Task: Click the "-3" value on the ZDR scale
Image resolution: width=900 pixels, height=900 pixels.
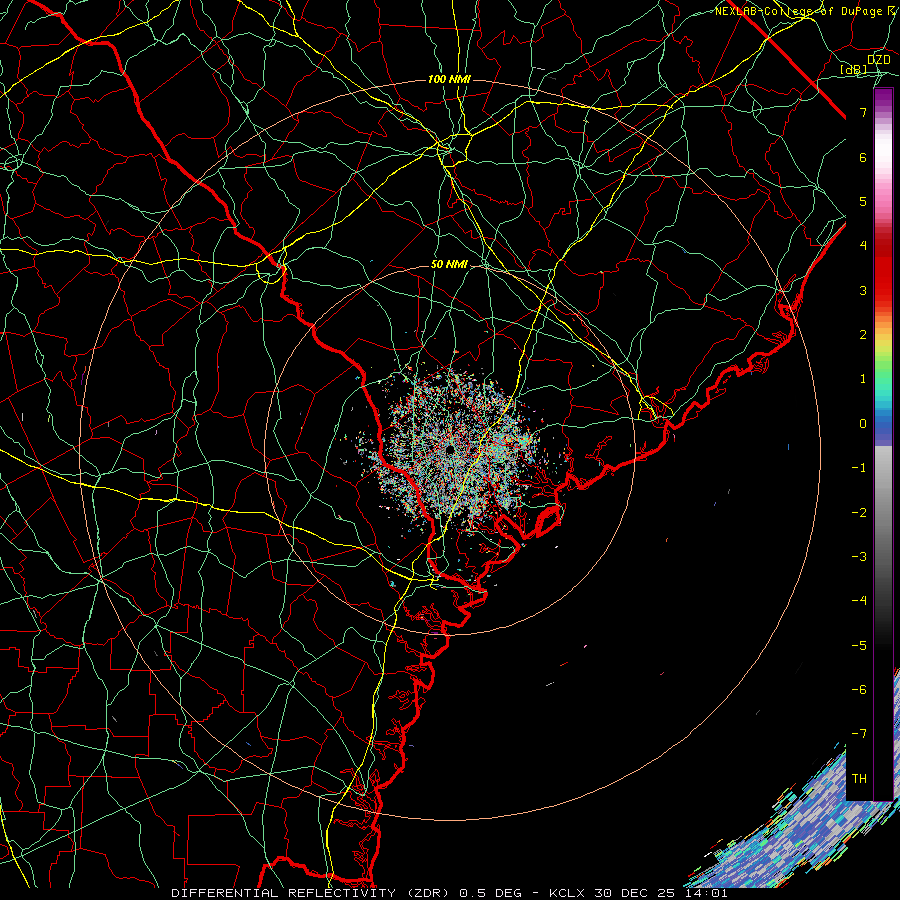Action: click(859, 556)
